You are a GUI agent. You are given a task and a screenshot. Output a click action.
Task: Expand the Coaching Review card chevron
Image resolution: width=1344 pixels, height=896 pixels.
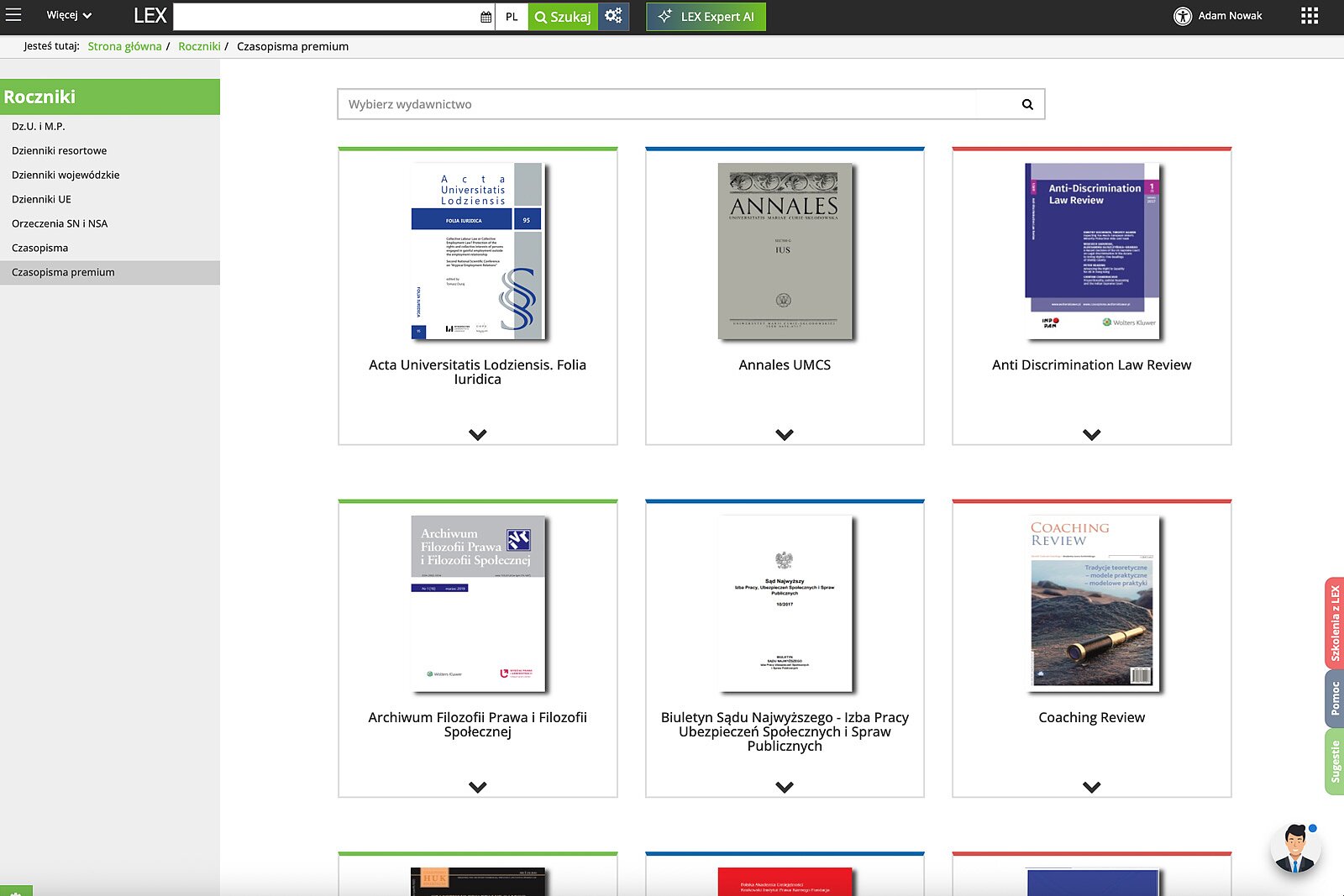1091,788
